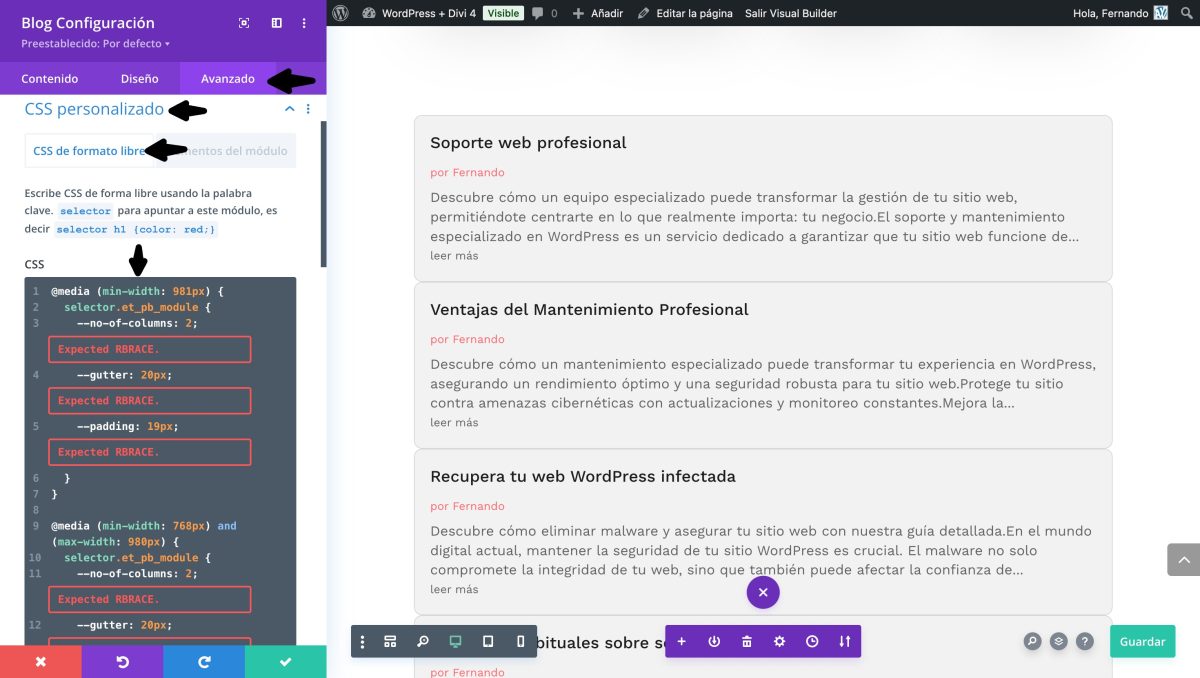The height and width of the screenshot is (678, 1200).
Task: Open the three-dot menu in Blog Configuración
Action: pos(305,22)
